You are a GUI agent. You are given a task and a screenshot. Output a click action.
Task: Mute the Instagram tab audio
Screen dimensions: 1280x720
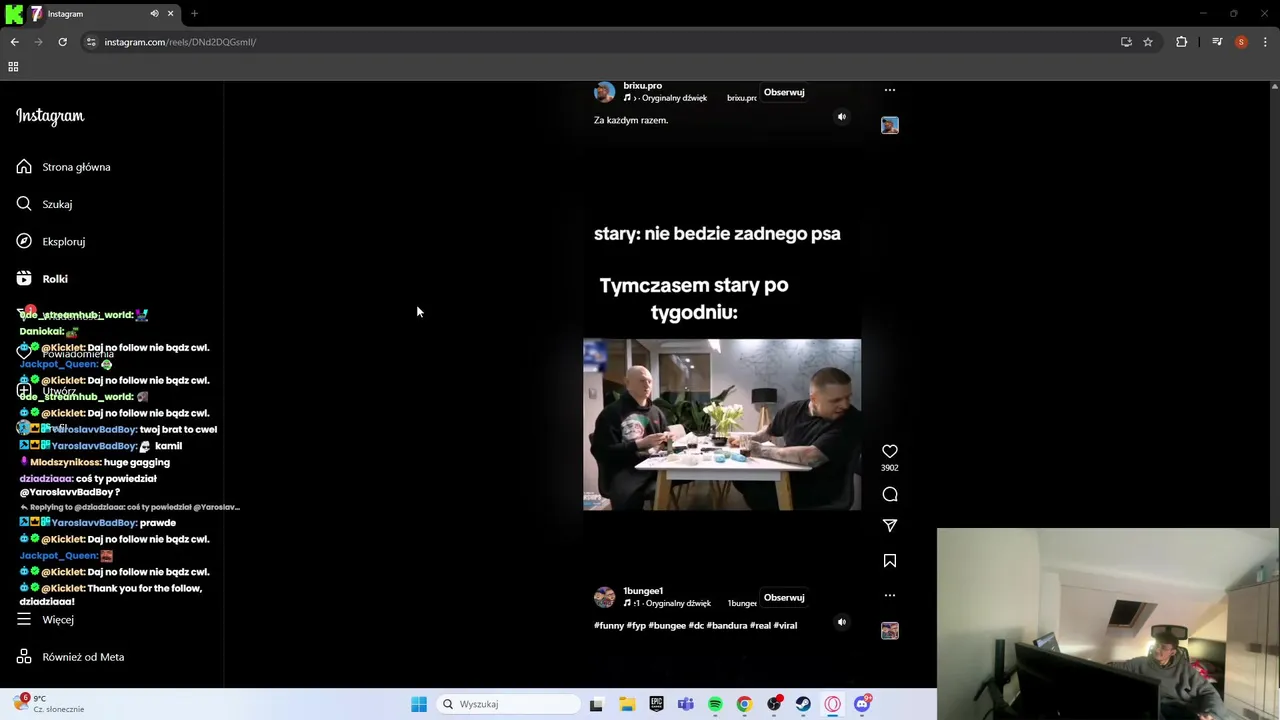[154, 14]
